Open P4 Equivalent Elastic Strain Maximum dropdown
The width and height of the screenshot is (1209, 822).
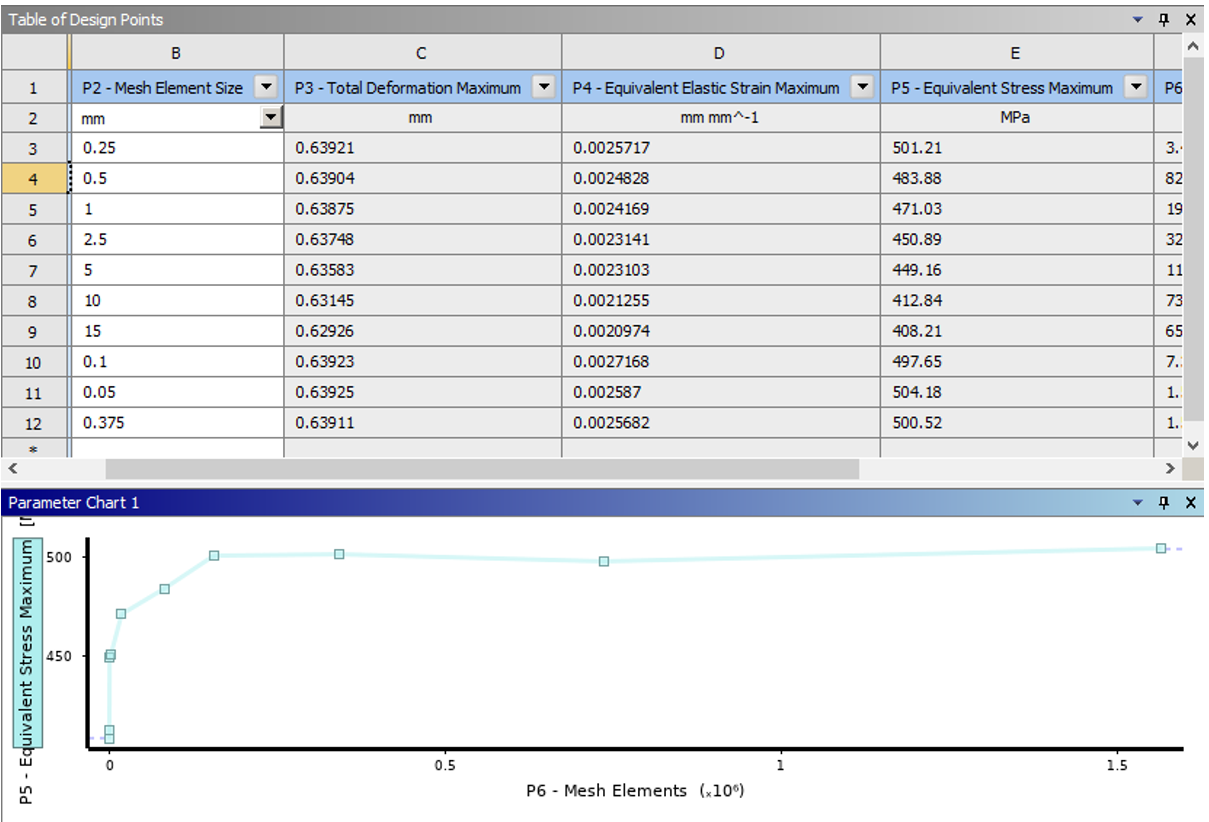tap(862, 88)
